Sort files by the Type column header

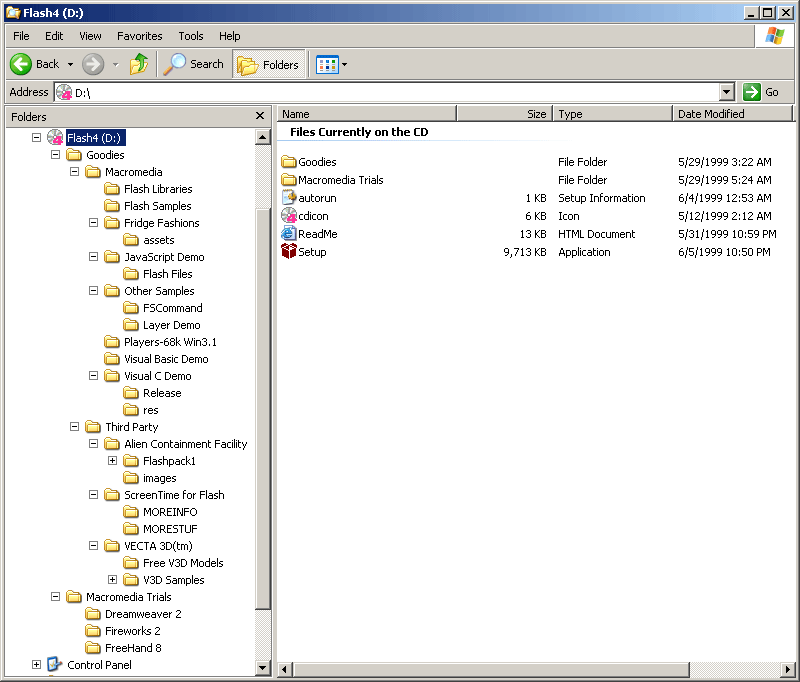pyautogui.click(x=613, y=114)
